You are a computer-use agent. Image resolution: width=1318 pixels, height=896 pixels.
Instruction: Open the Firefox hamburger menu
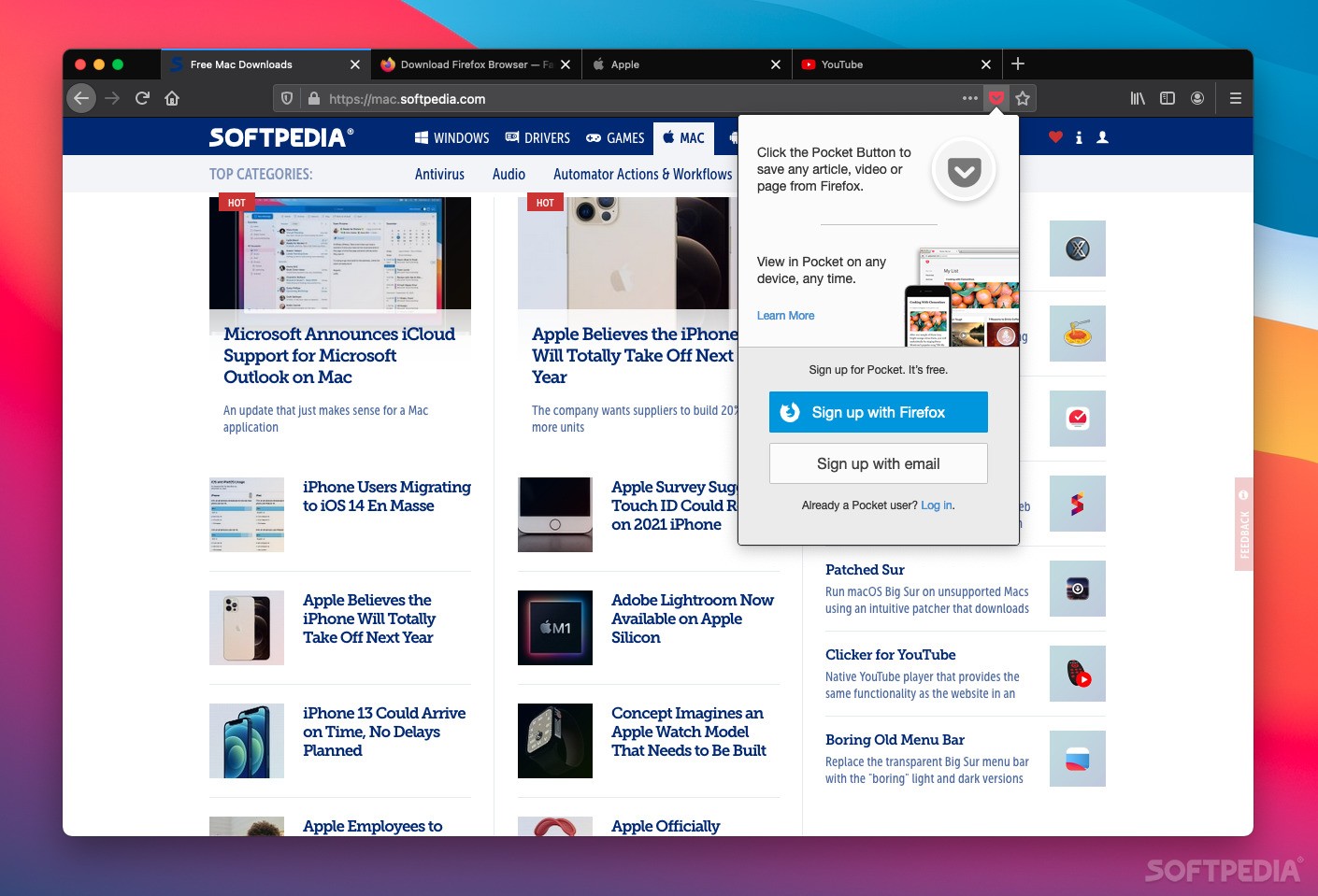pos(1235,98)
